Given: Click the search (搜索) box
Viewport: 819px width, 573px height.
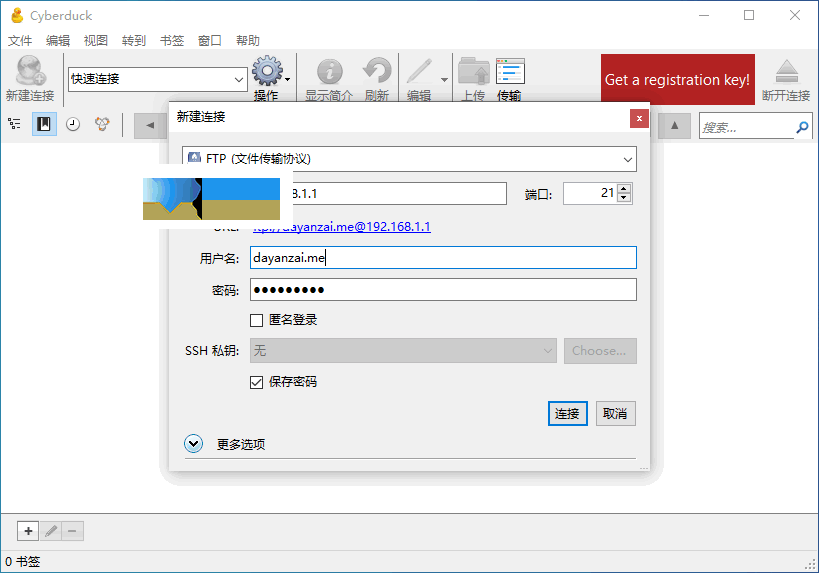Looking at the screenshot, I should (x=747, y=127).
